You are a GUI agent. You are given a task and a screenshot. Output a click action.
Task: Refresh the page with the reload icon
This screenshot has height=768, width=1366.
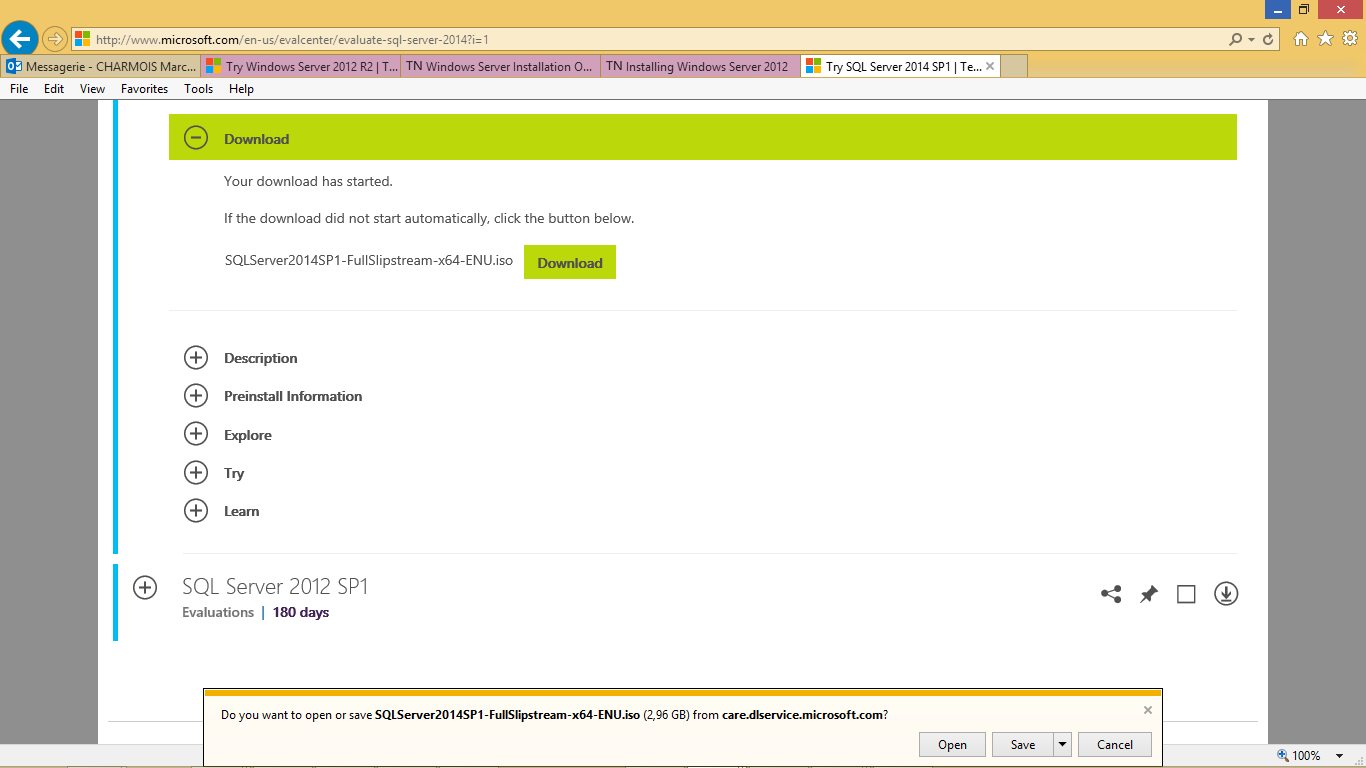(1269, 39)
